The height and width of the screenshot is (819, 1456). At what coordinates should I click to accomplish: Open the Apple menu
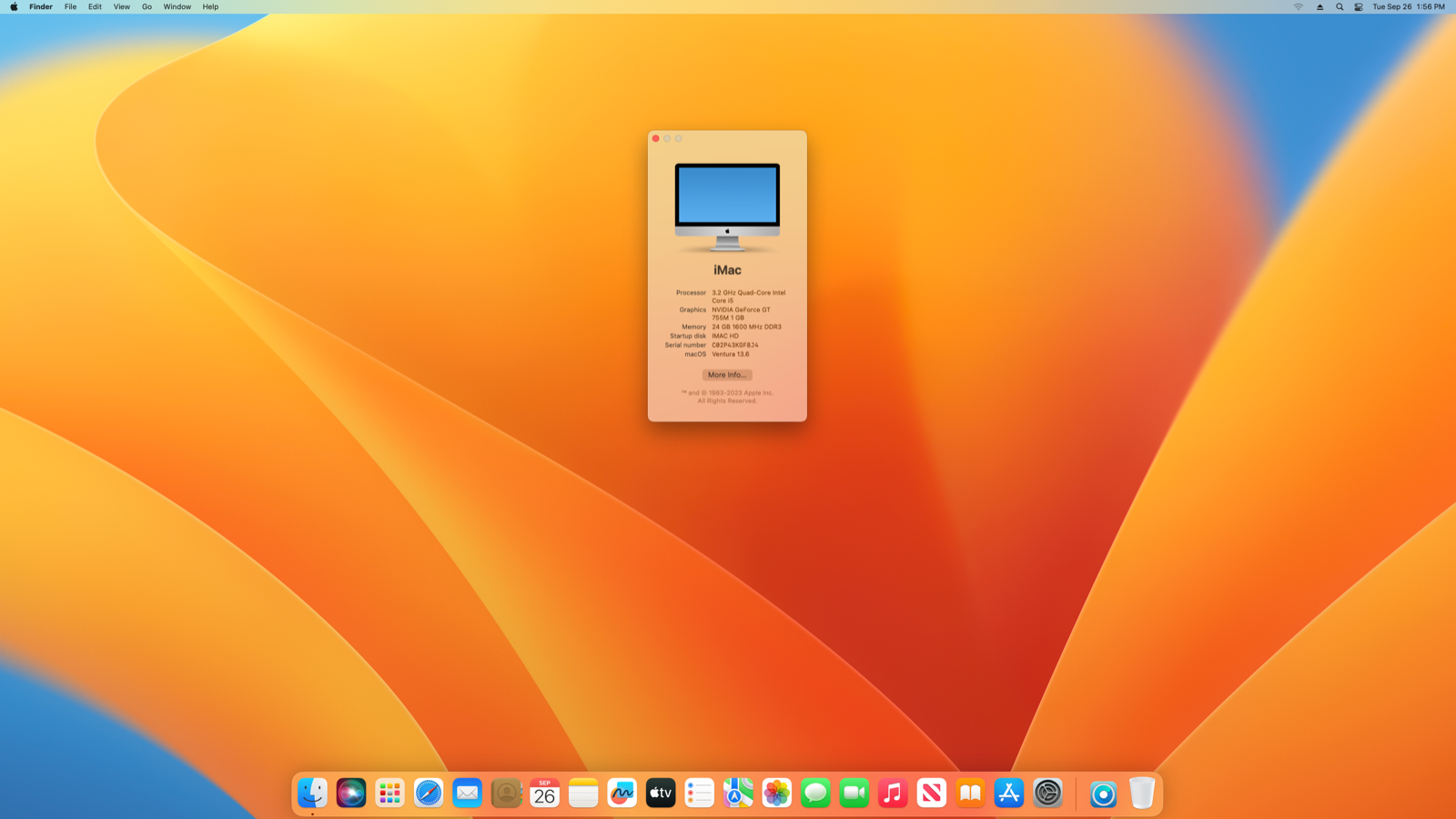tap(14, 6)
